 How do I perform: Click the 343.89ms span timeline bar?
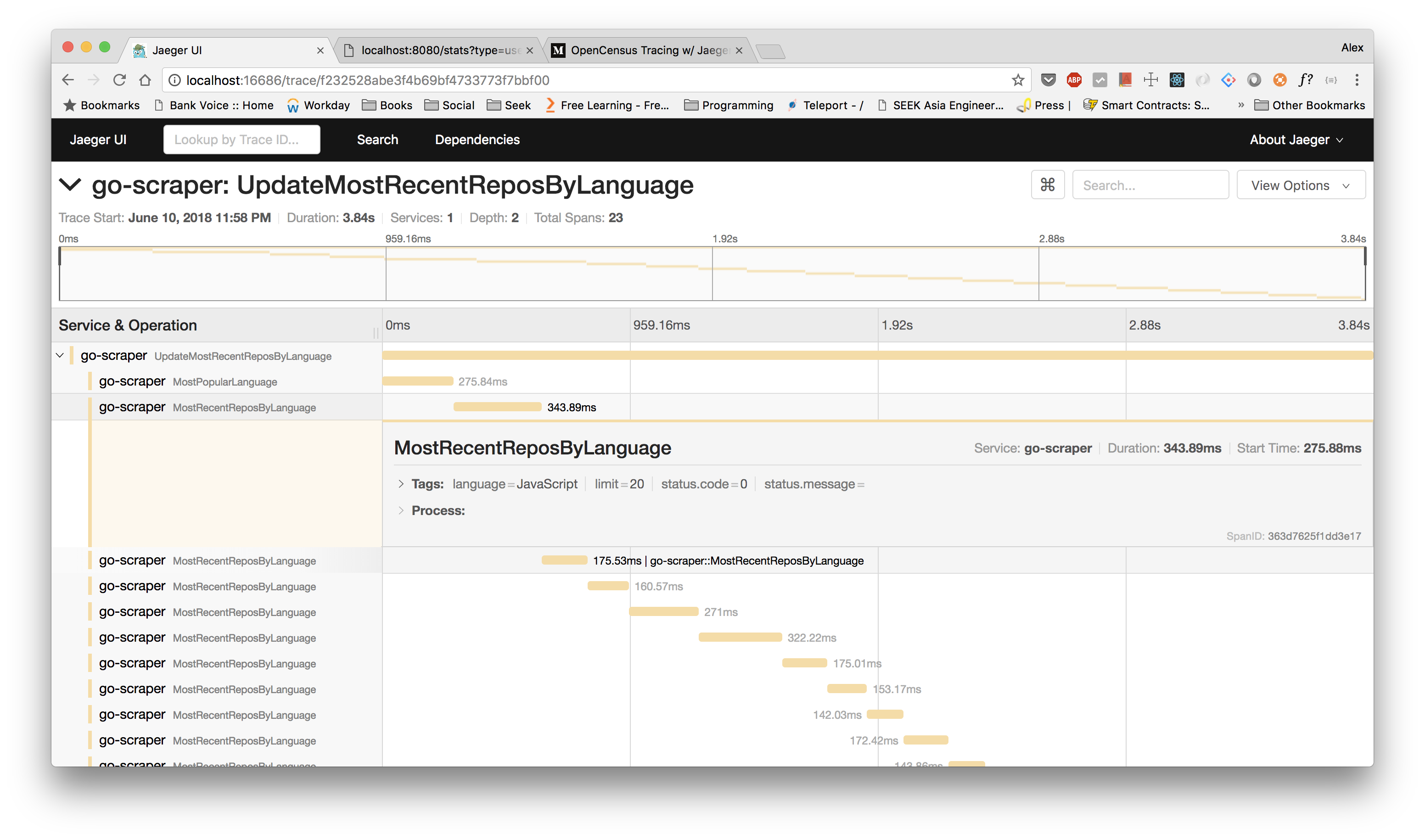point(497,407)
